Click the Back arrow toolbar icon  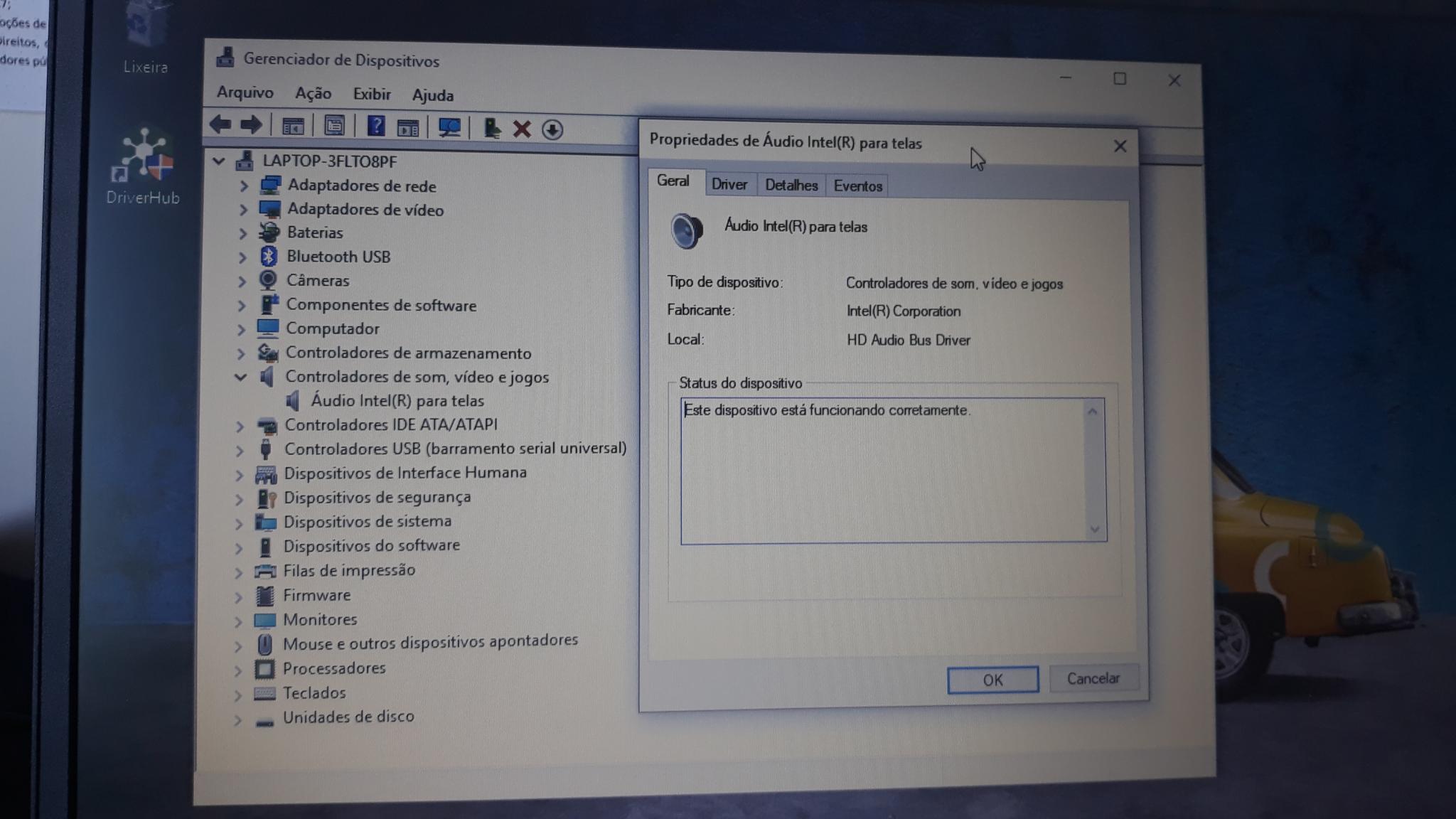click(x=220, y=125)
